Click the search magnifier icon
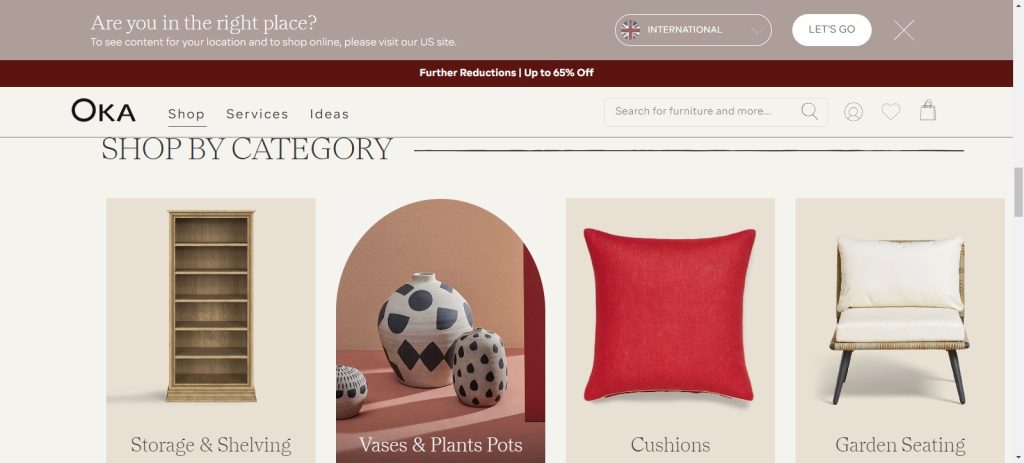 tap(809, 112)
